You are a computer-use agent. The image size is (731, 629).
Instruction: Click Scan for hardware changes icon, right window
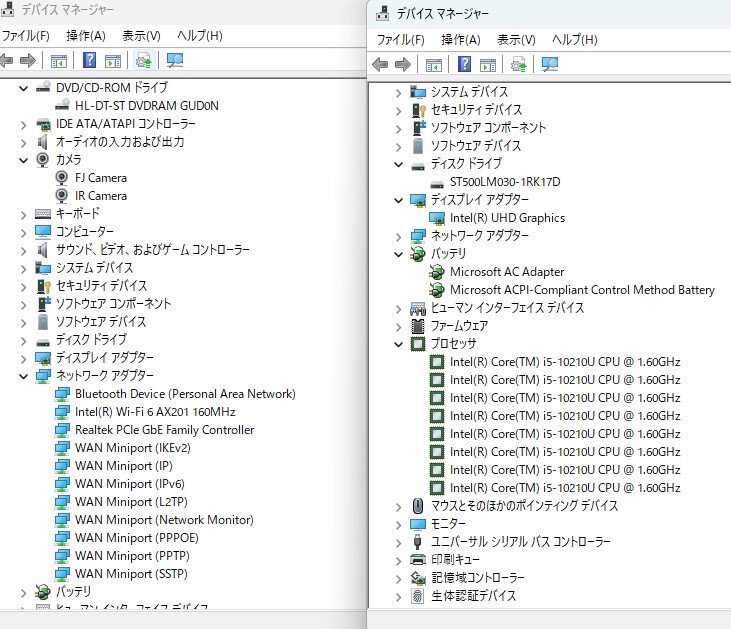550,64
